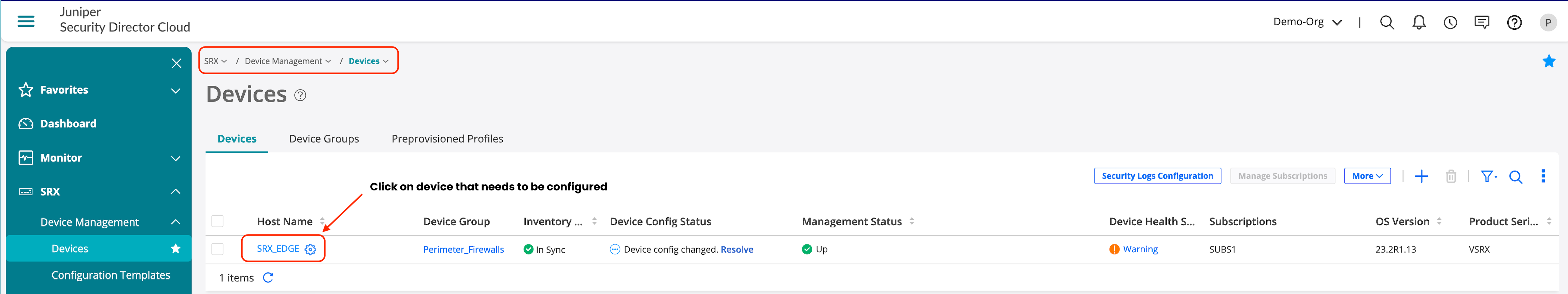Click the add device plus icon
Image resolution: width=1568 pixels, height=294 pixels.
[x=1421, y=176]
